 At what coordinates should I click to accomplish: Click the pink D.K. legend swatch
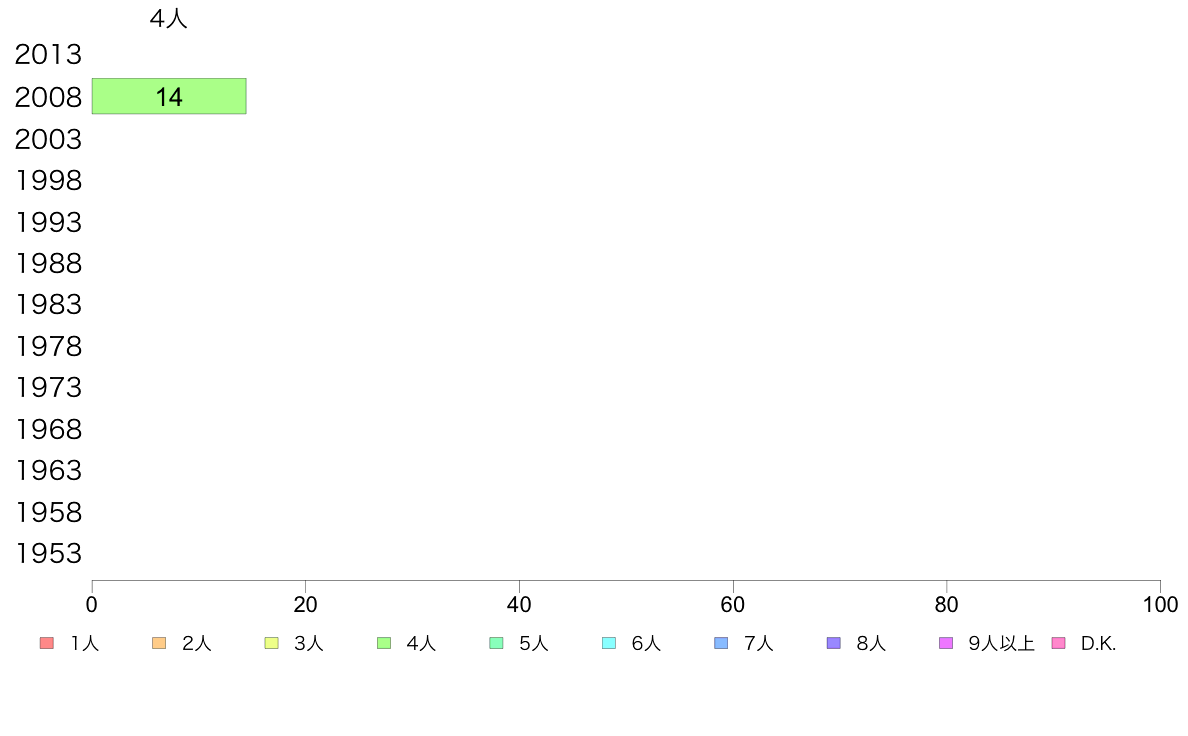1059,643
